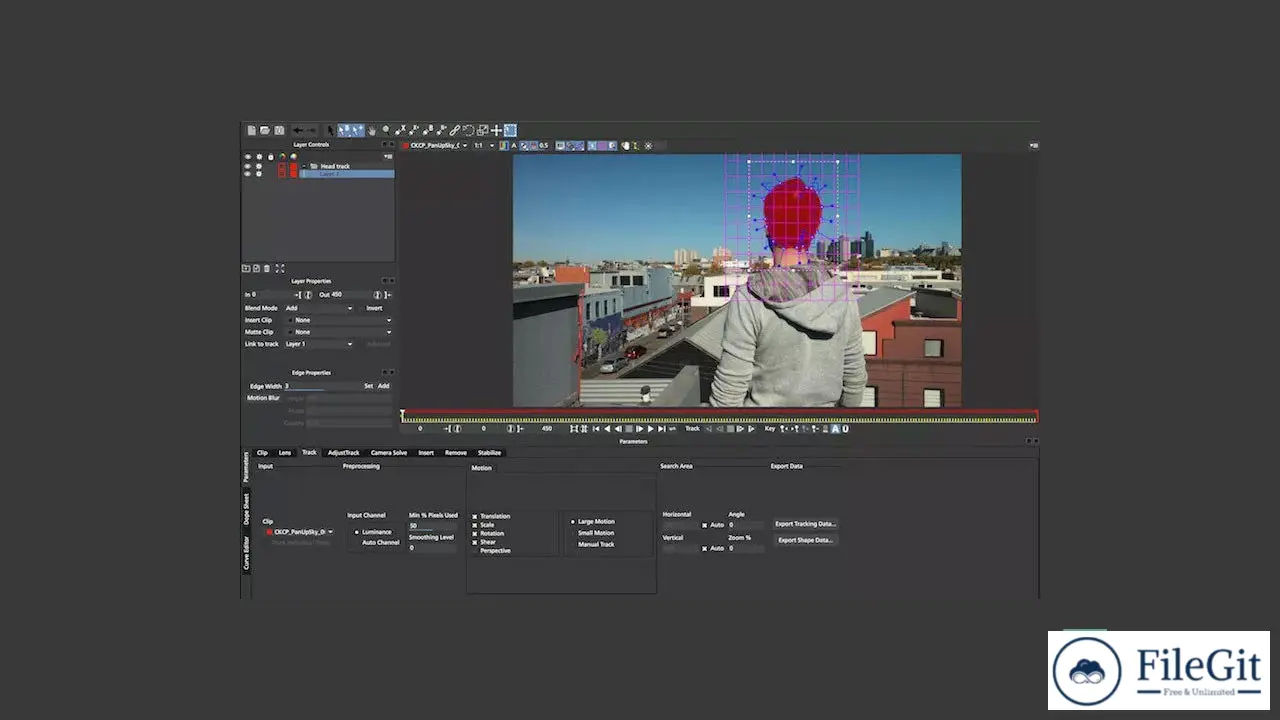Image resolution: width=1280 pixels, height=720 pixels.
Task: Toggle the Translation checkbox
Action: [x=474, y=517]
